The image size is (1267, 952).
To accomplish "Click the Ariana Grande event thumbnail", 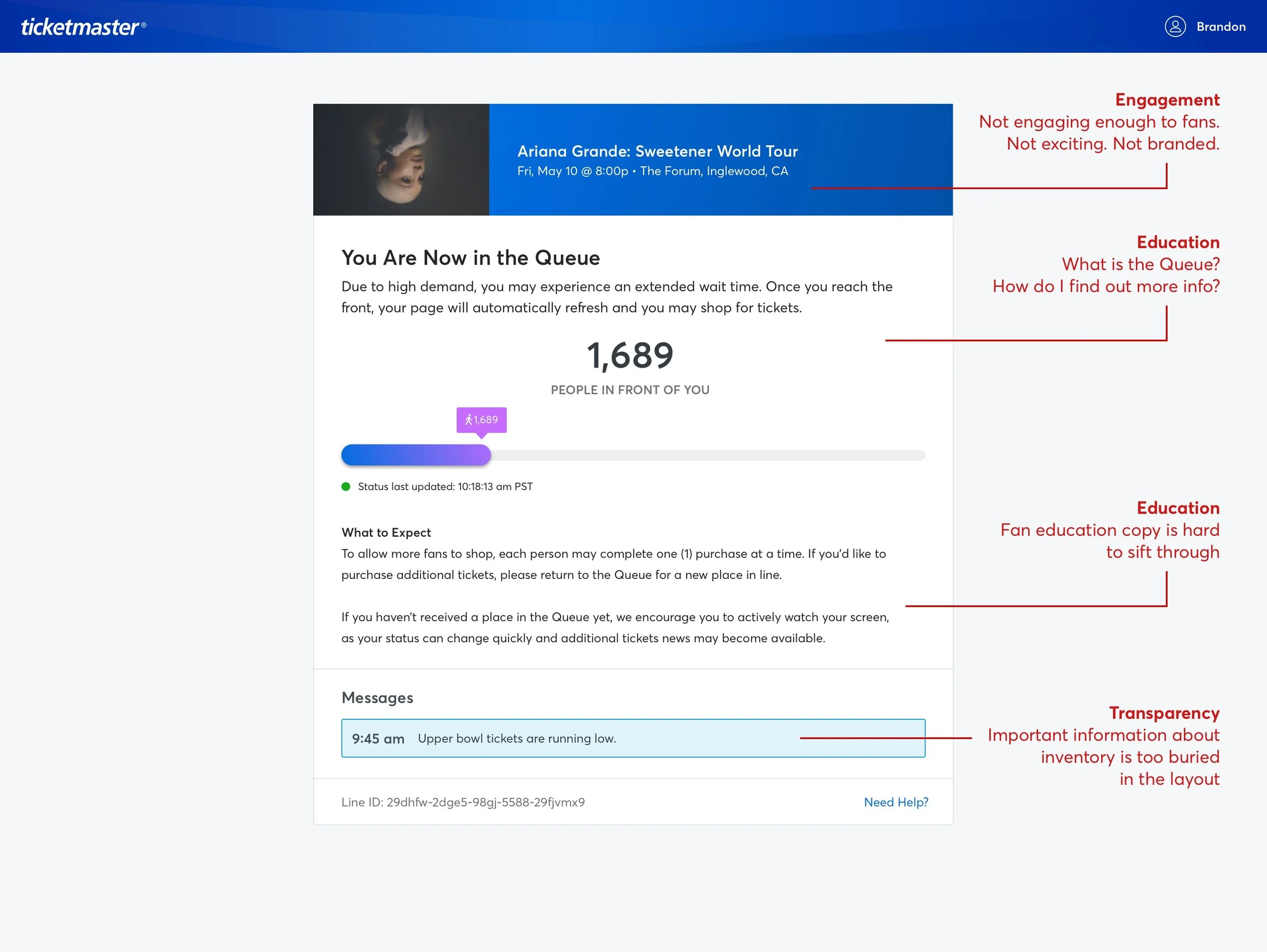I will pos(401,160).
